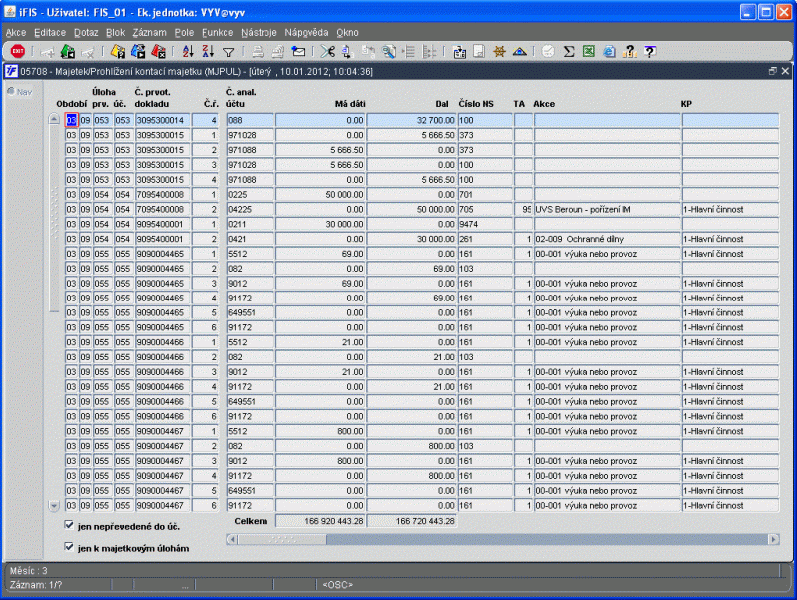
Task: Click document number cell 3095300014
Action: point(162,121)
